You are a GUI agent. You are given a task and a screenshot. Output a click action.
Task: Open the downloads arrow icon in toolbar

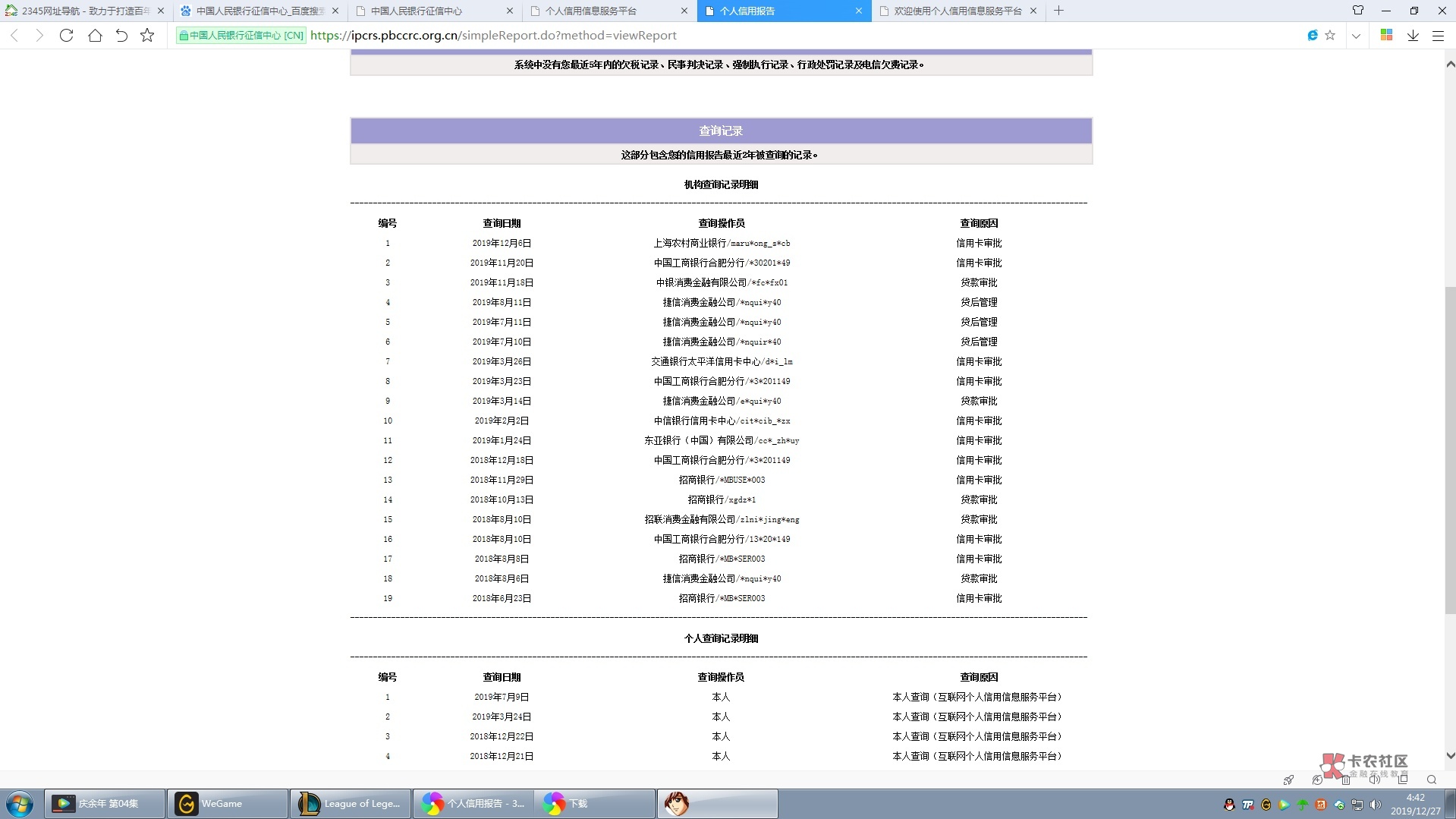[1413, 36]
